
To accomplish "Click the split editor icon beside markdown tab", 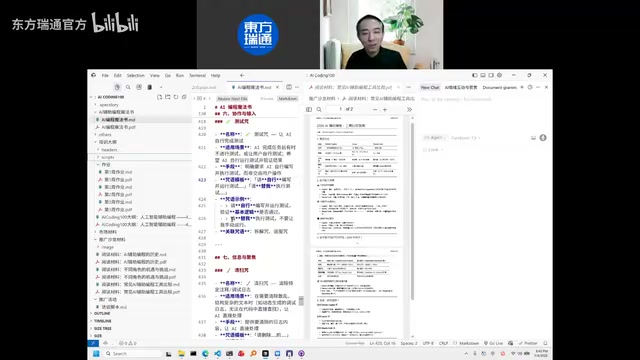I will pyautogui.click(x=289, y=87).
